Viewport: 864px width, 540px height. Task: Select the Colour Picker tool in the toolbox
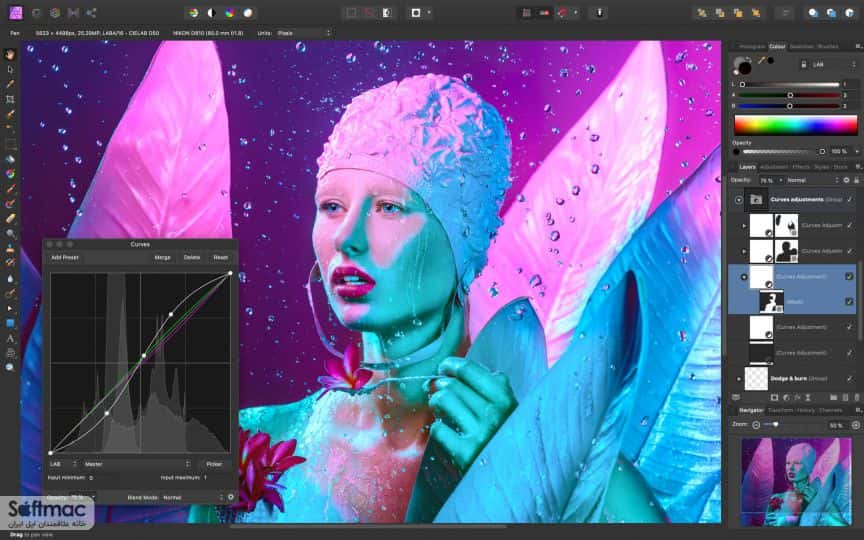pos(10,84)
